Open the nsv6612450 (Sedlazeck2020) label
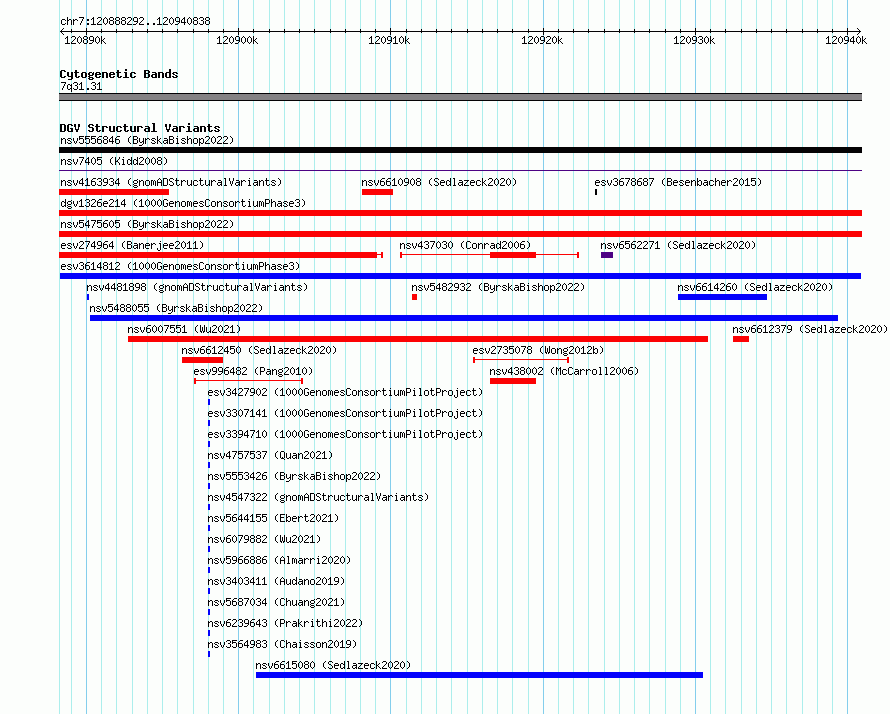The height and width of the screenshot is (714, 890). tap(259, 350)
